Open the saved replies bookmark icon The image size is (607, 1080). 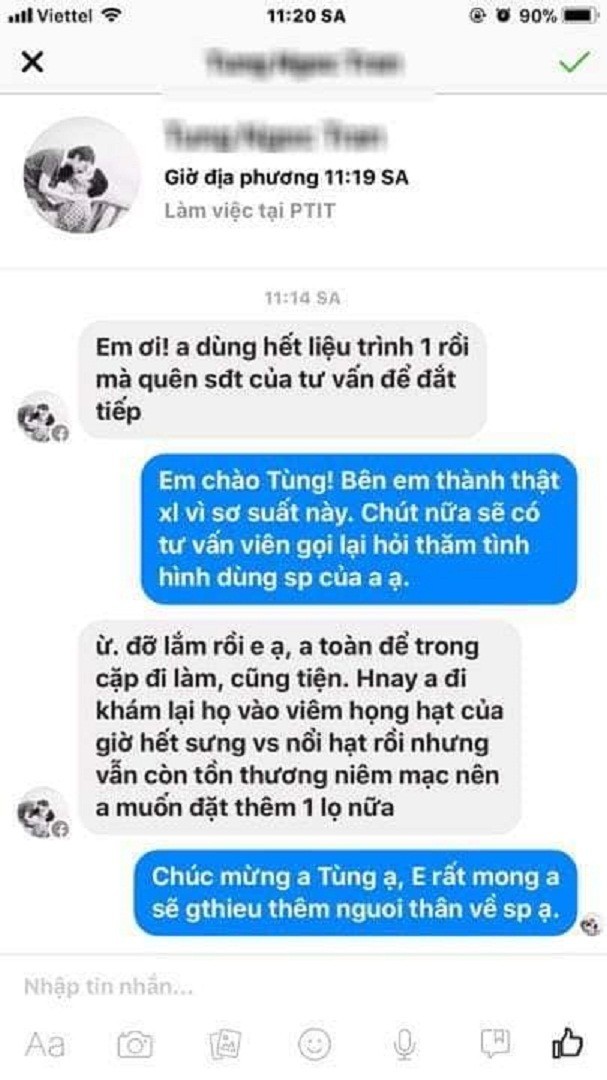pyautogui.click(x=495, y=1044)
